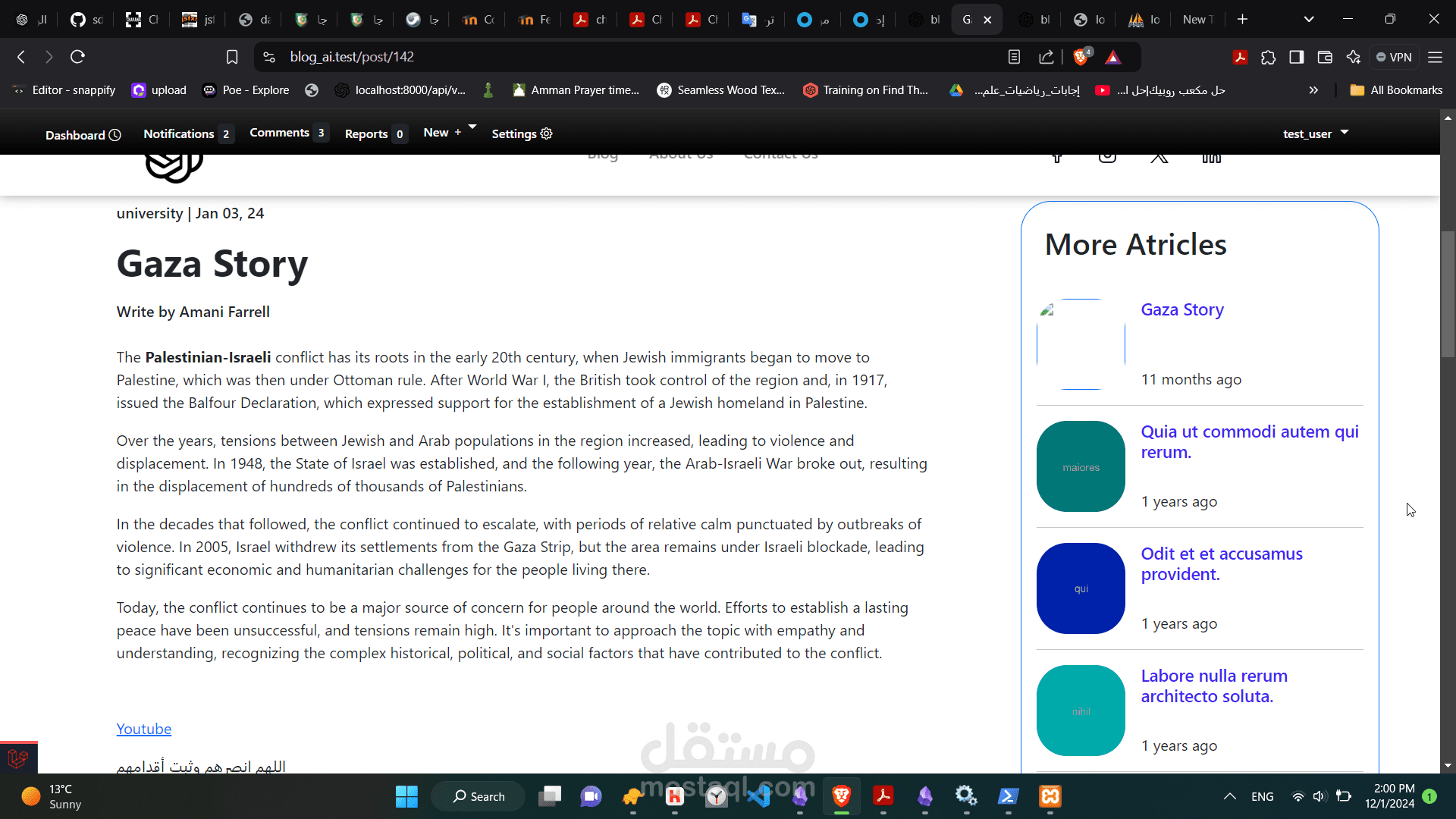
Task: Open the Notifications menu item
Action: coord(179,133)
